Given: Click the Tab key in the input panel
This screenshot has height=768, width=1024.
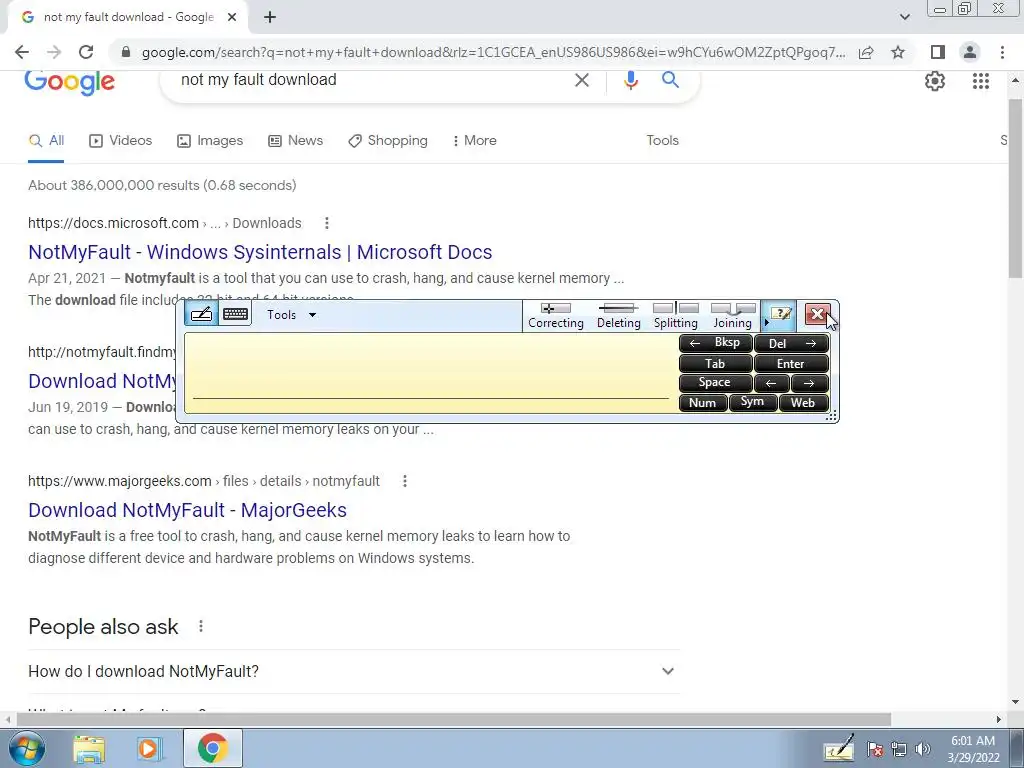Looking at the screenshot, I should [x=716, y=363].
